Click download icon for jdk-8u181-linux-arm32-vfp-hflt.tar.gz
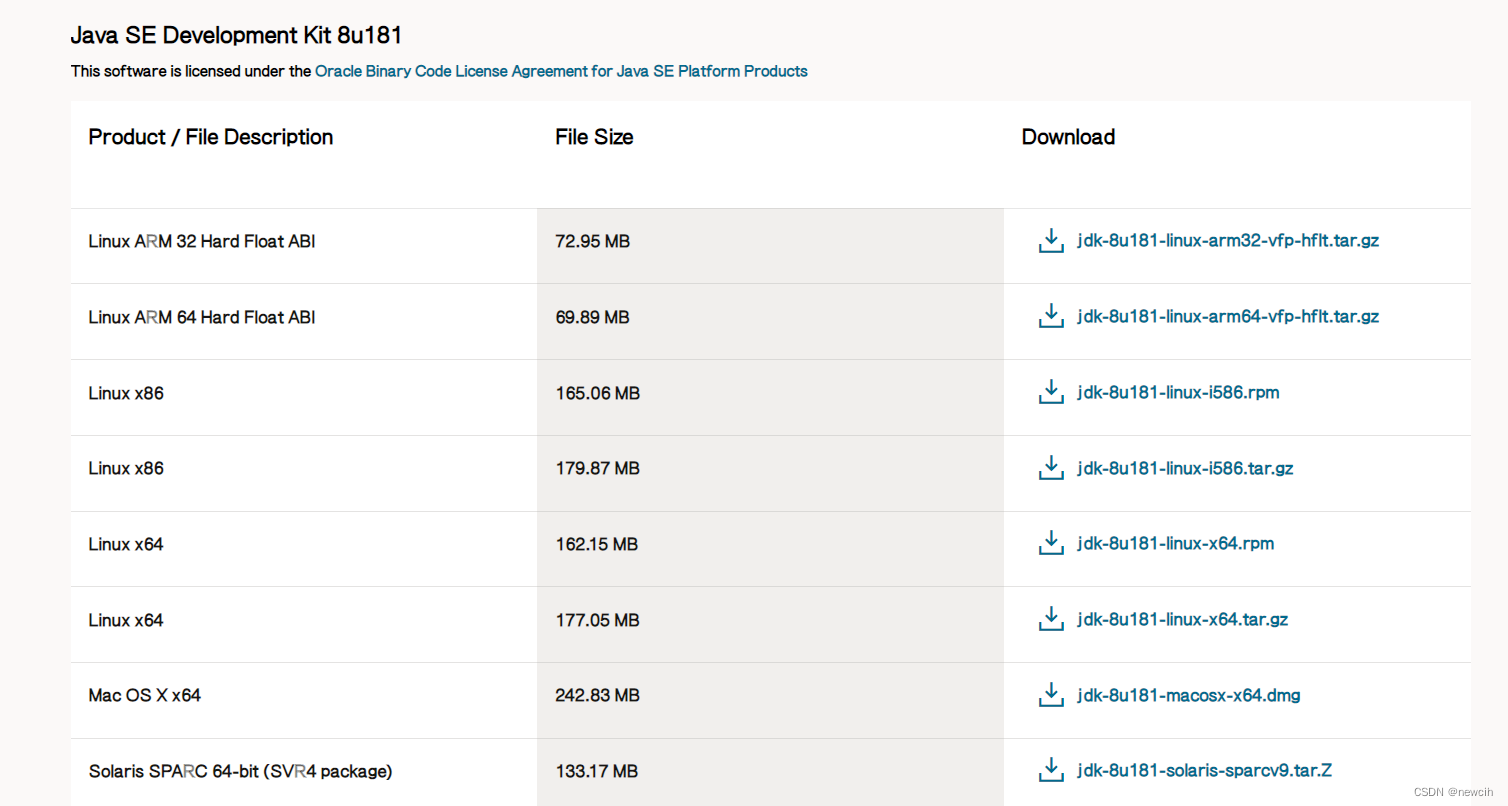 pyautogui.click(x=1051, y=241)
